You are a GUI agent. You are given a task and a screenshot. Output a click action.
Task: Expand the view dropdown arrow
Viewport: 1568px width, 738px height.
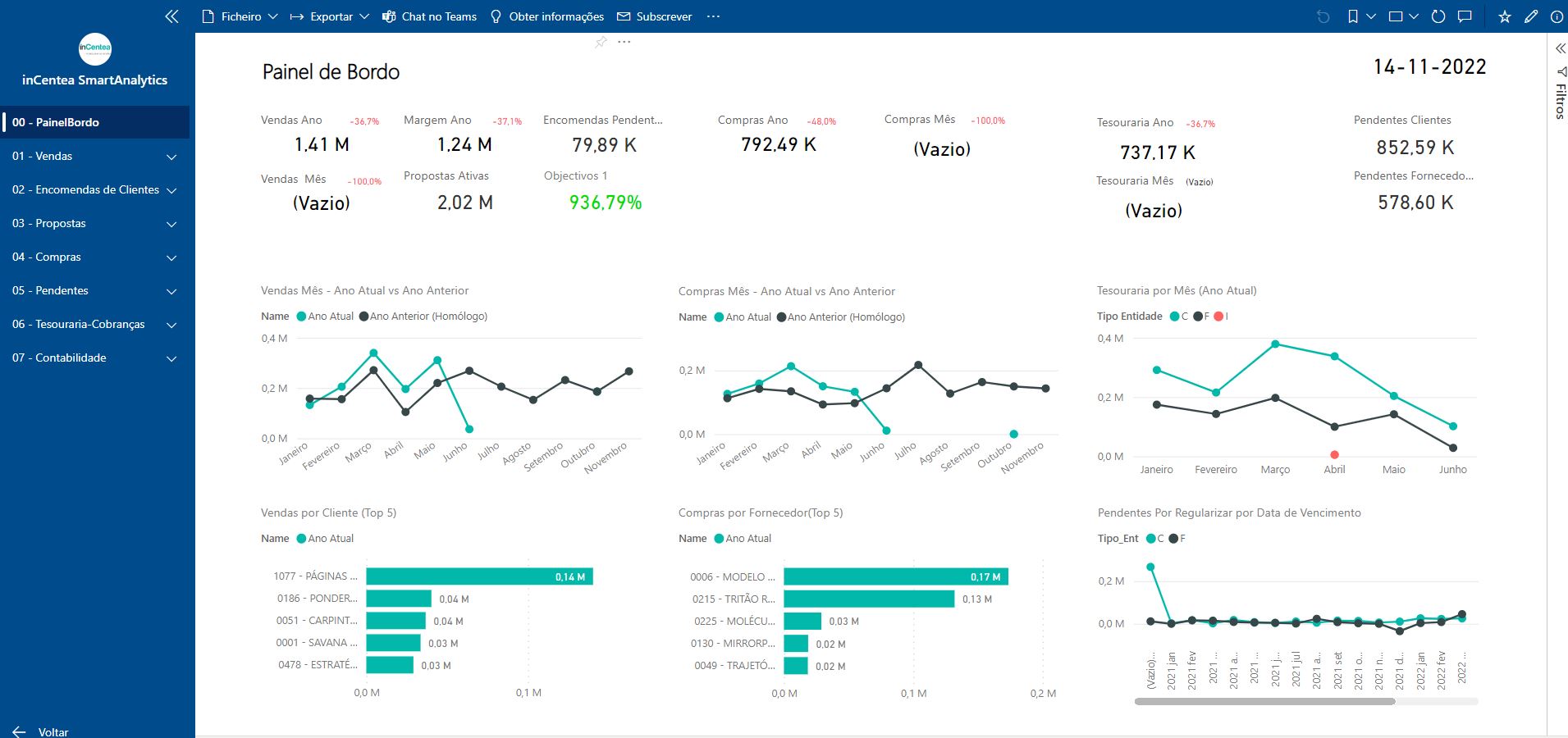click(1414, 16)
